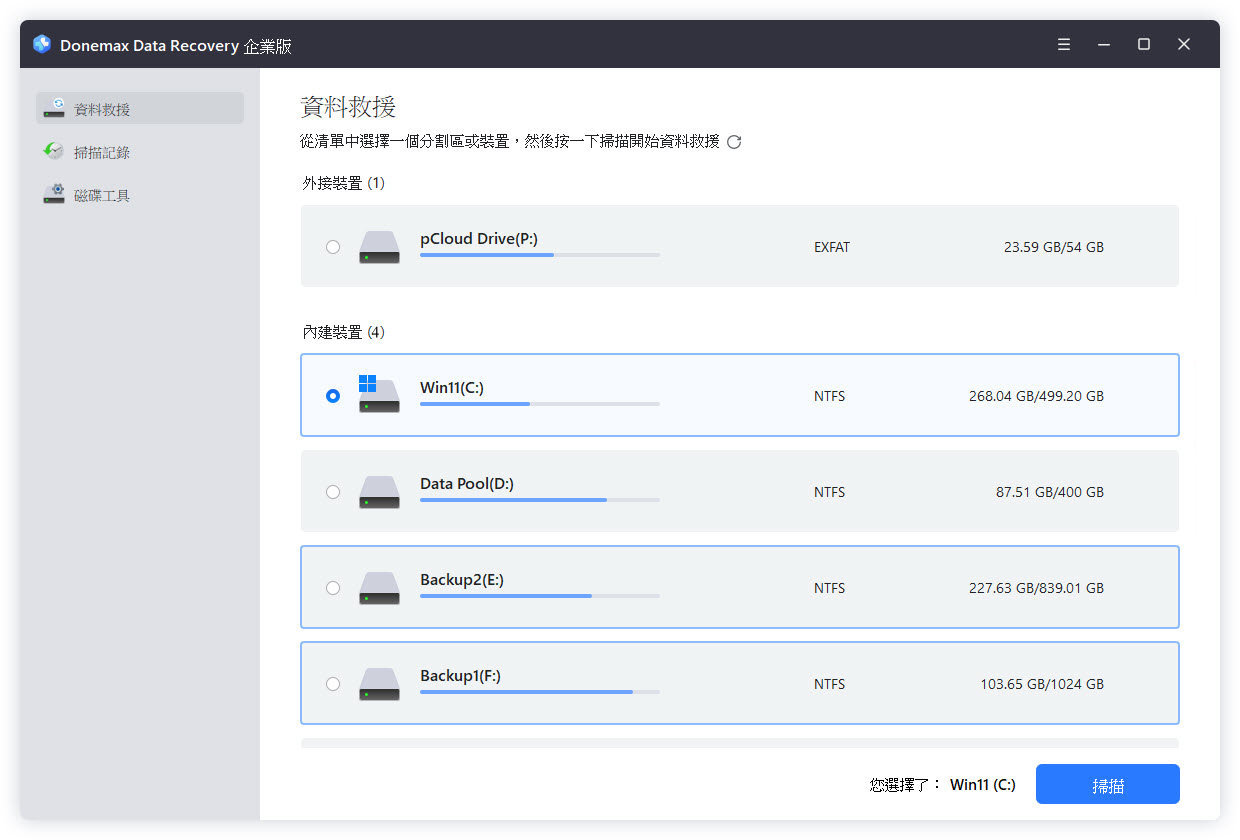This screenshot has height=840, width=1240.
Task: Select the 資料救援 data recovery sidebar icon
Action: tap(54, 108)
